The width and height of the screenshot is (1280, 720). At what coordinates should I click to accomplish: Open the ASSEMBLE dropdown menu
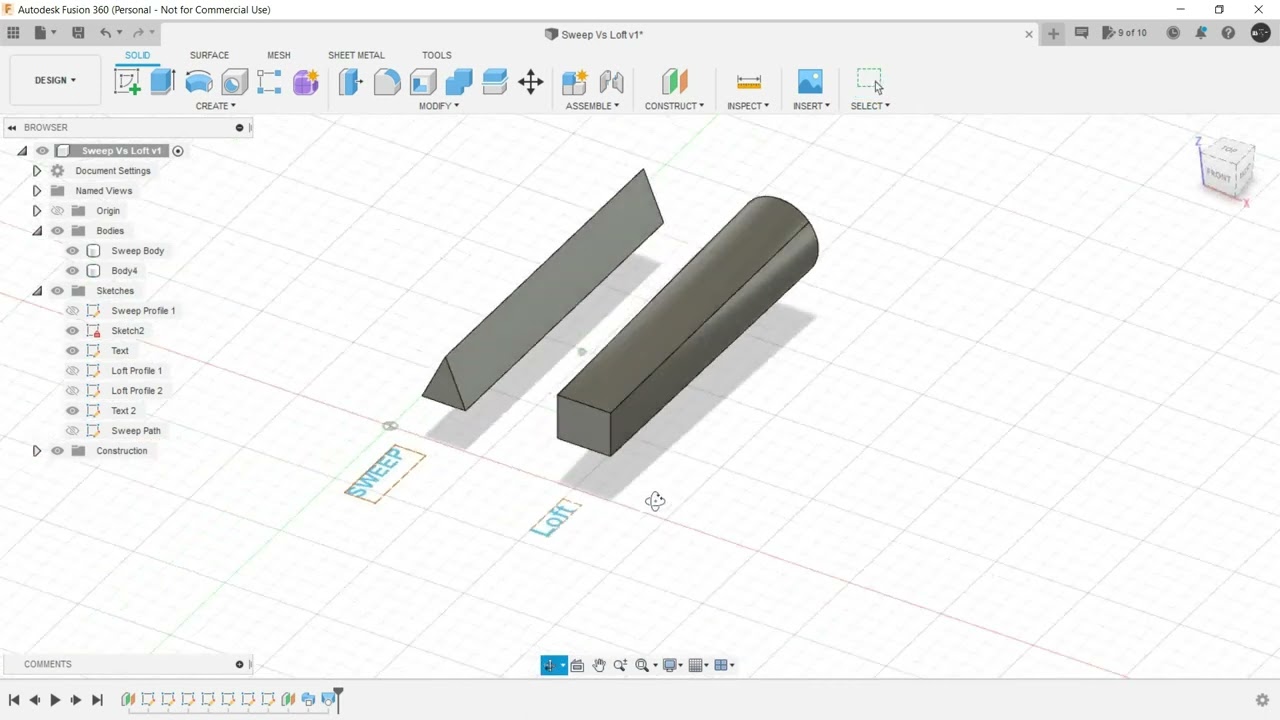coord(592,106)
